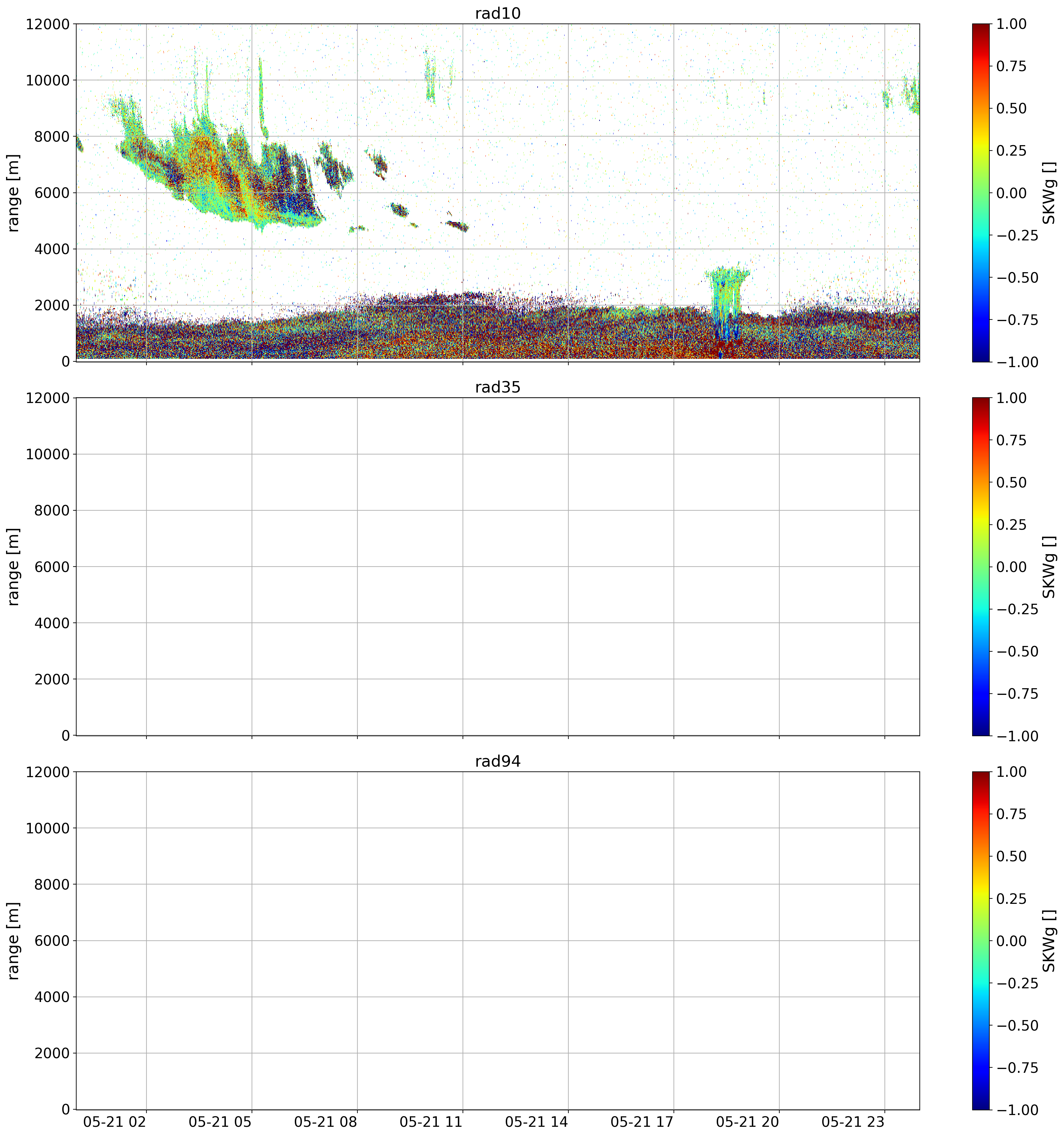Select the '05-21 17' time axis label
The height and width of the screenshot is (1136, 1064).
(641, 1122)
